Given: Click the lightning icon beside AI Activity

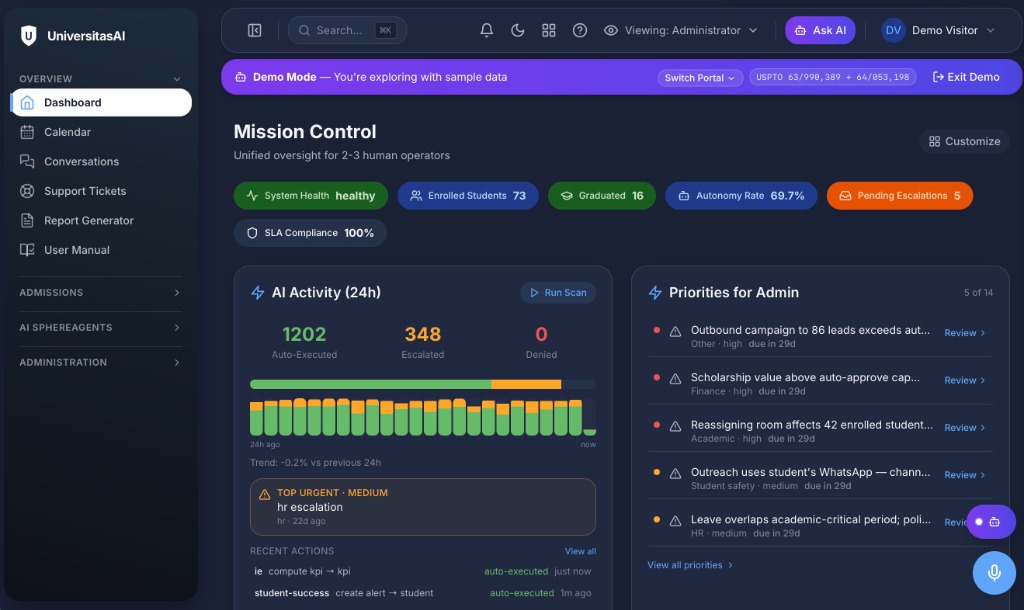Looking at the screenshot, I should (258, 293).
